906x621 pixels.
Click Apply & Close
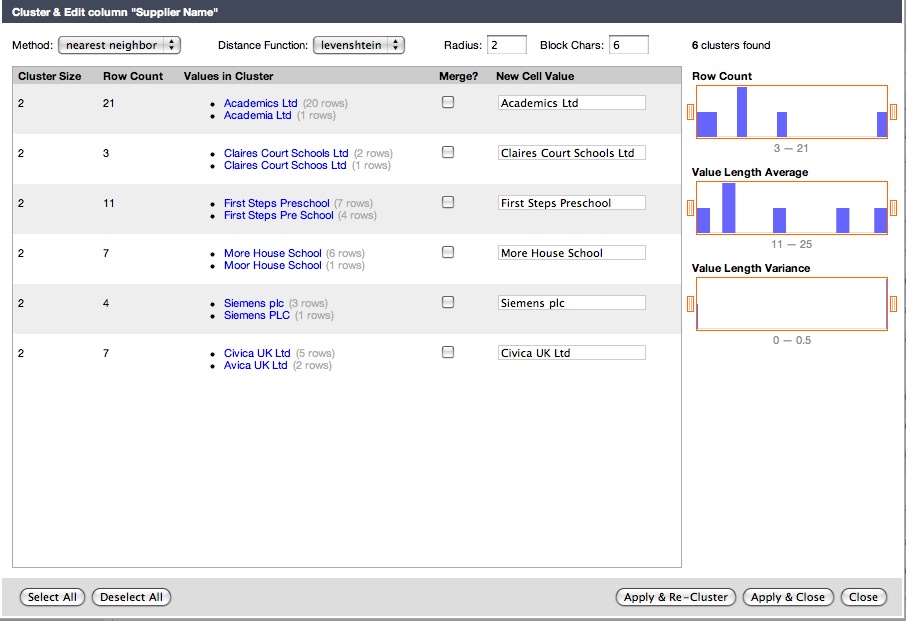[x=788, y=597]
